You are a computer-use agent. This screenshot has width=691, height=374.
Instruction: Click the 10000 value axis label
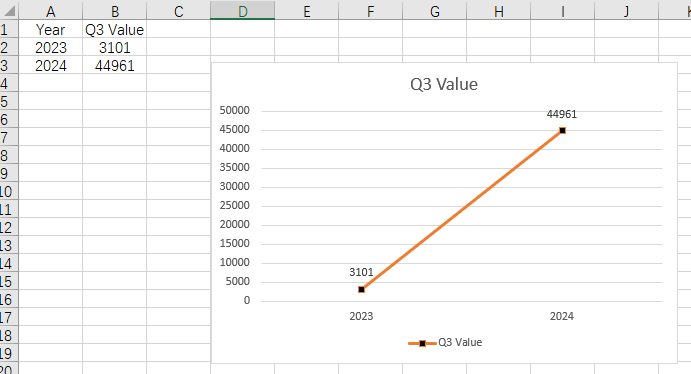[234, 263]
